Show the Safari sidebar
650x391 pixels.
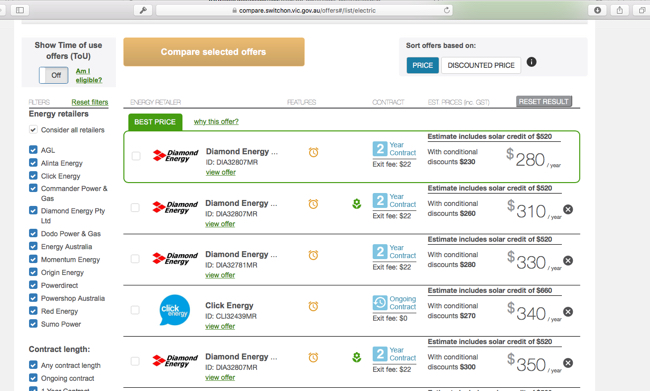pyautogui.click(x=19, y=10)
